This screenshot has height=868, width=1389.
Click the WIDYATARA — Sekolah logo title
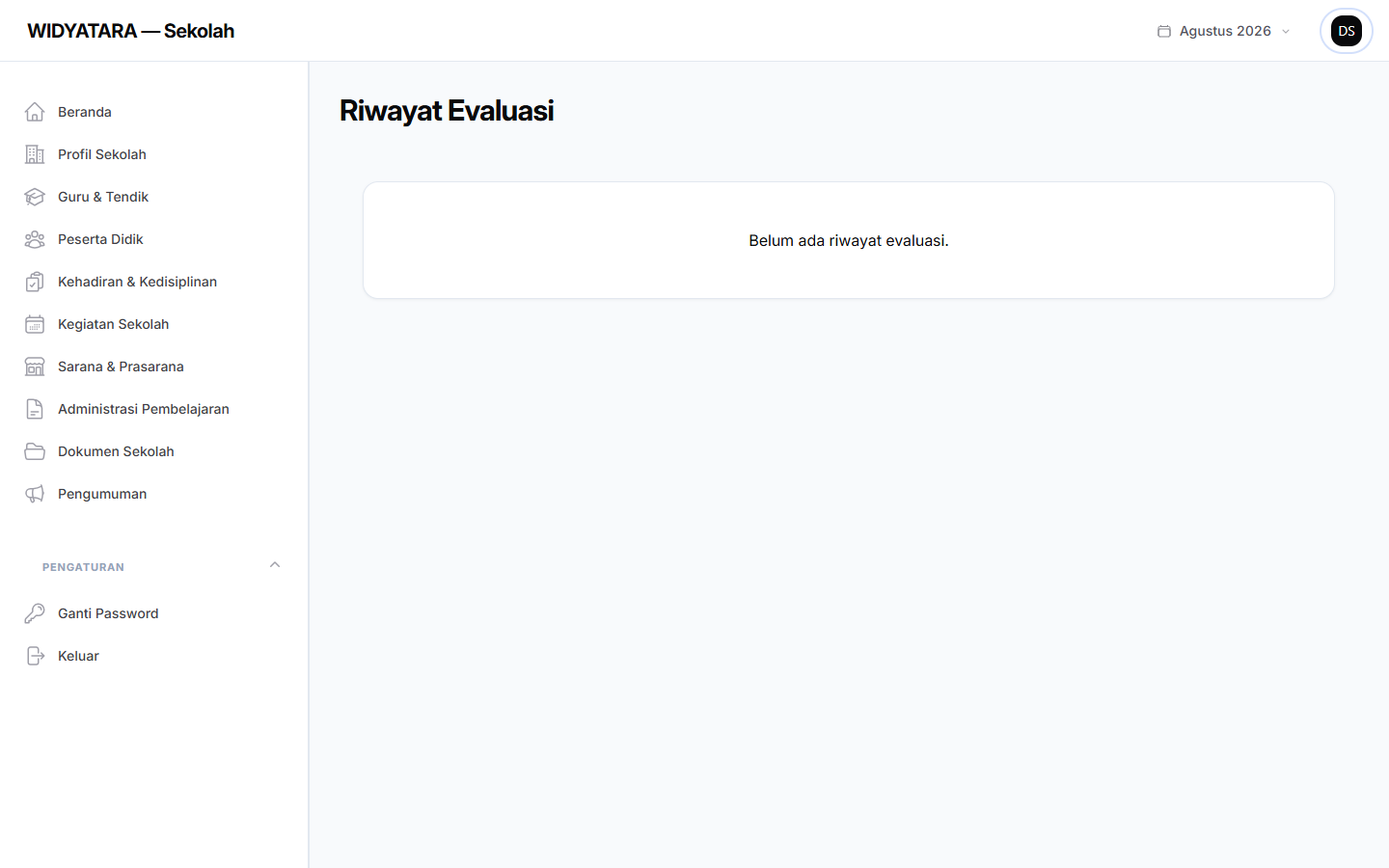pyautogui.click(x=131, y=31)
